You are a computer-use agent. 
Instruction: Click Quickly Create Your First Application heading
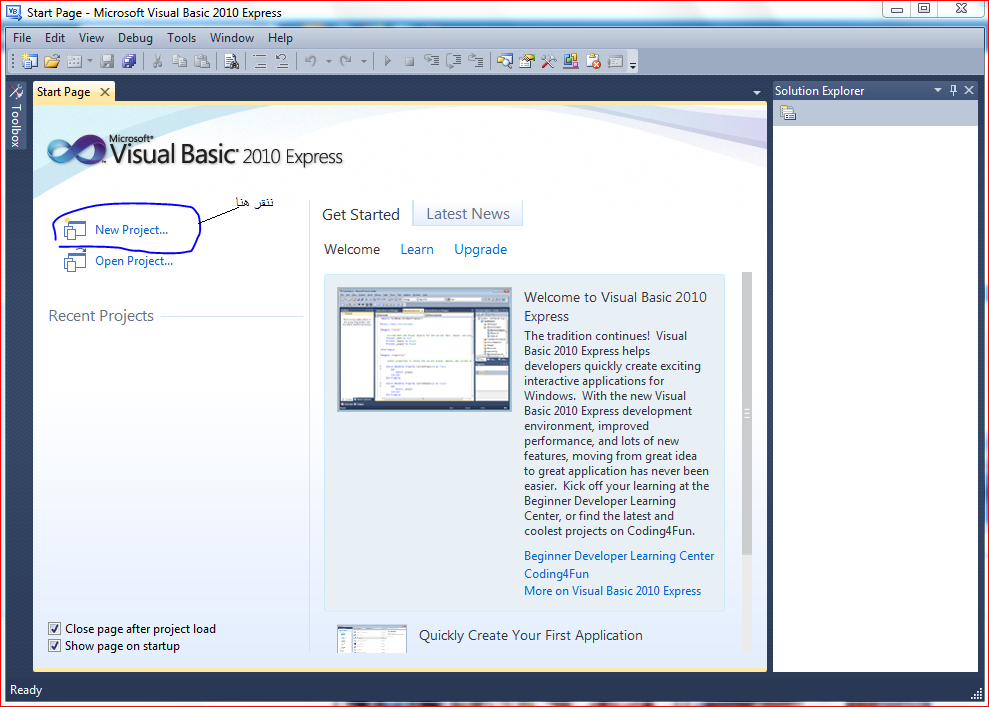click(530, 635)
